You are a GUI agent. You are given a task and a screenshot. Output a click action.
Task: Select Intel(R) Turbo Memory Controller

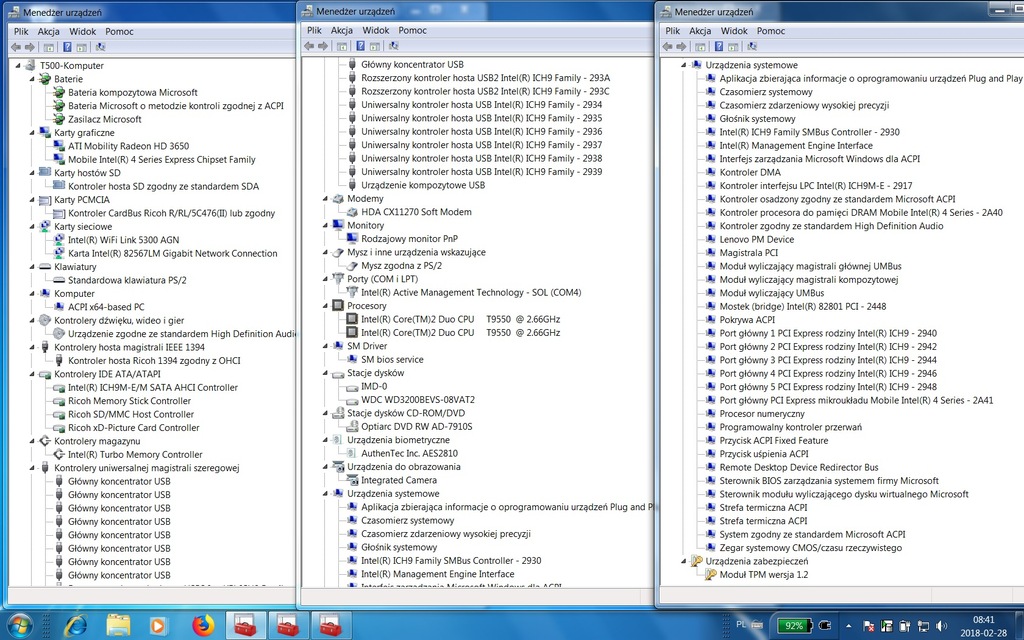coord(135,455)
